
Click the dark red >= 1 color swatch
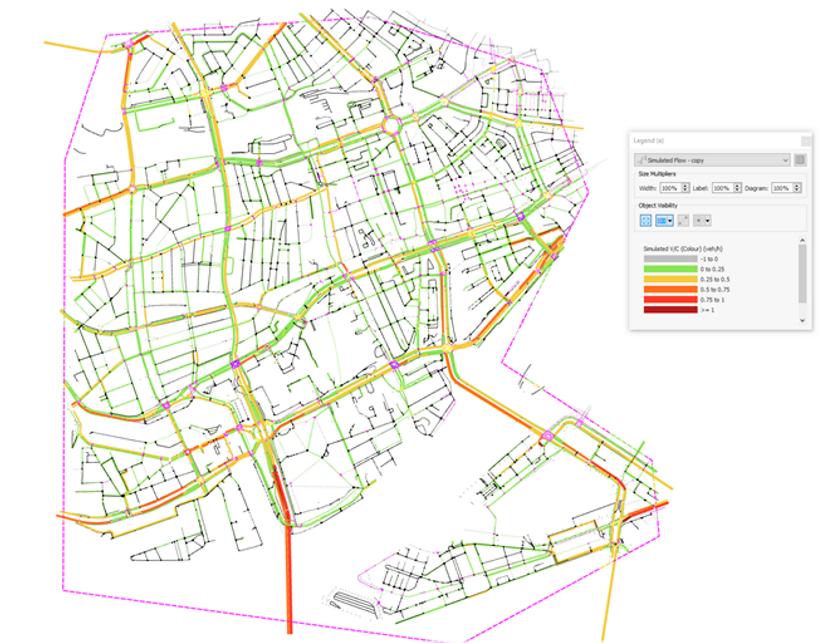pos(670,310)
